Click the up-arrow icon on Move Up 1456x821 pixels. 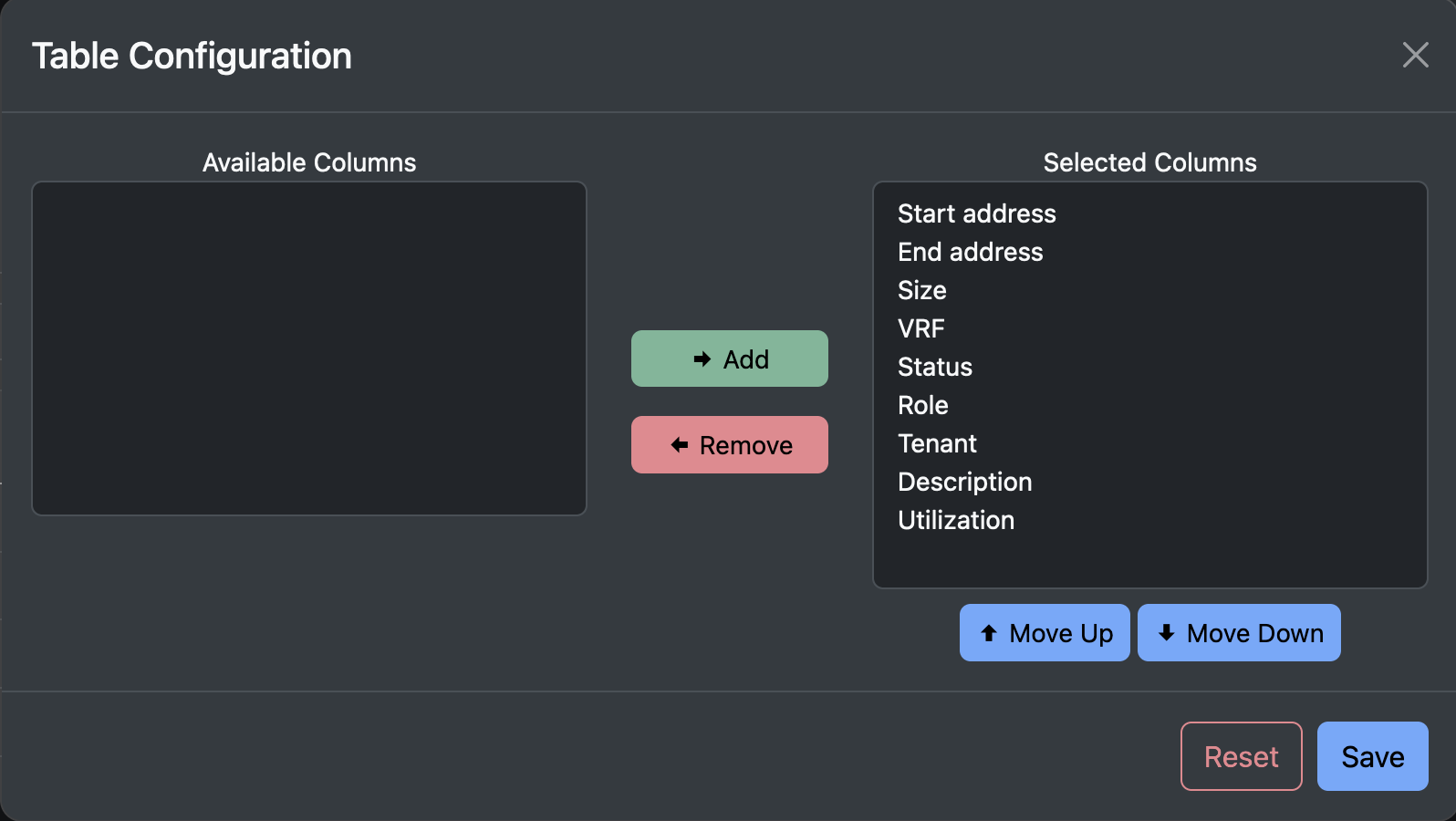click(988, 632)
